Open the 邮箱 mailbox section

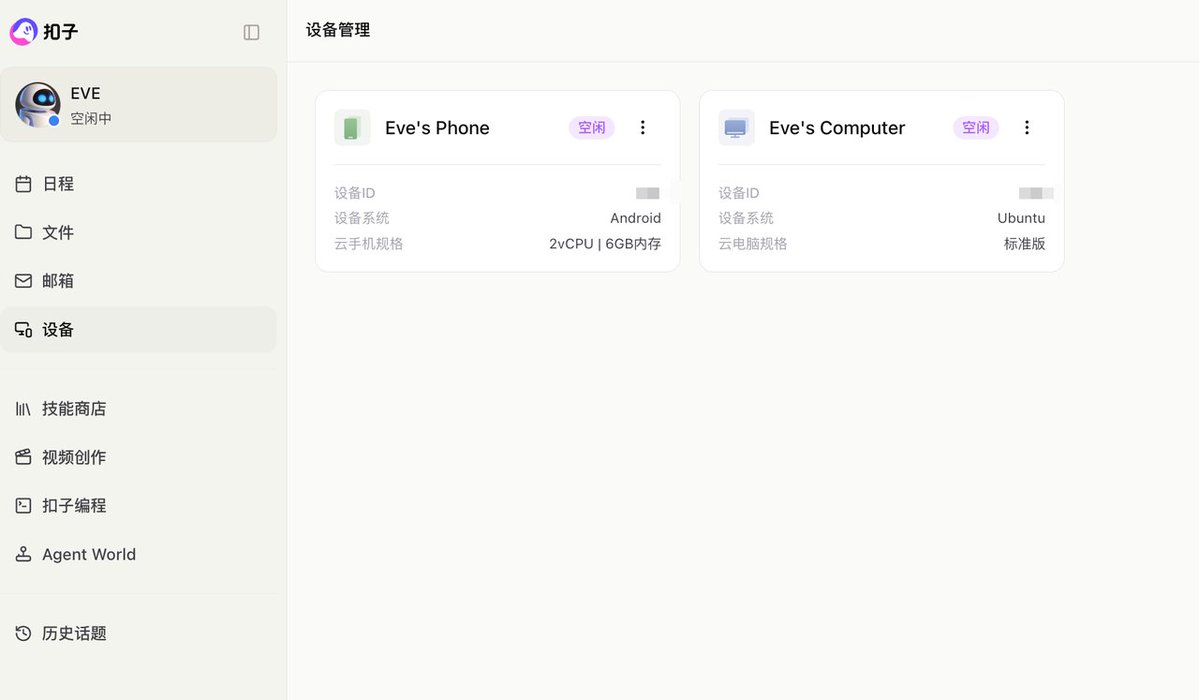(x=57, y=280)
